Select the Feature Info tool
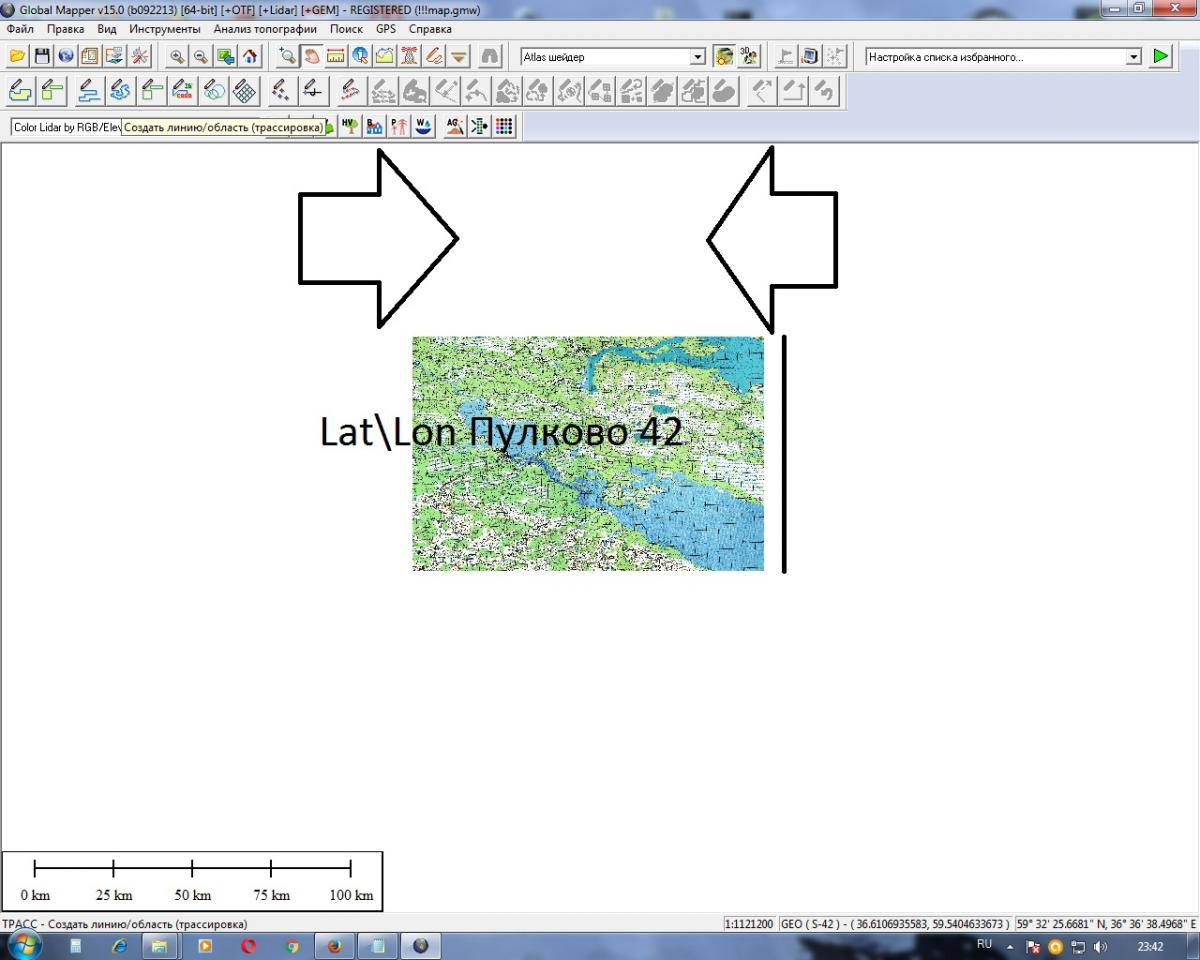The image size is (1200, 960). click(360, 57)
